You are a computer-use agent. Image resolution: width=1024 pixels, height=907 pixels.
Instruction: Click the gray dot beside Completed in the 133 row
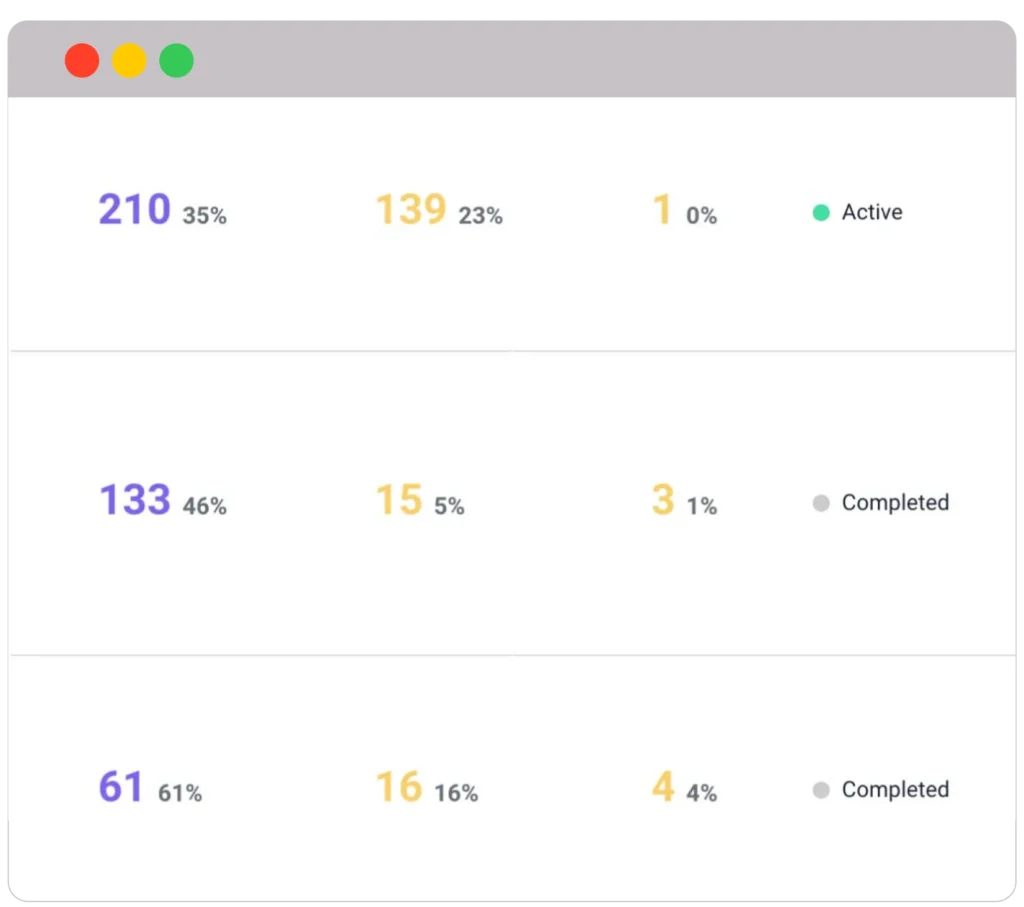point(821,503)
